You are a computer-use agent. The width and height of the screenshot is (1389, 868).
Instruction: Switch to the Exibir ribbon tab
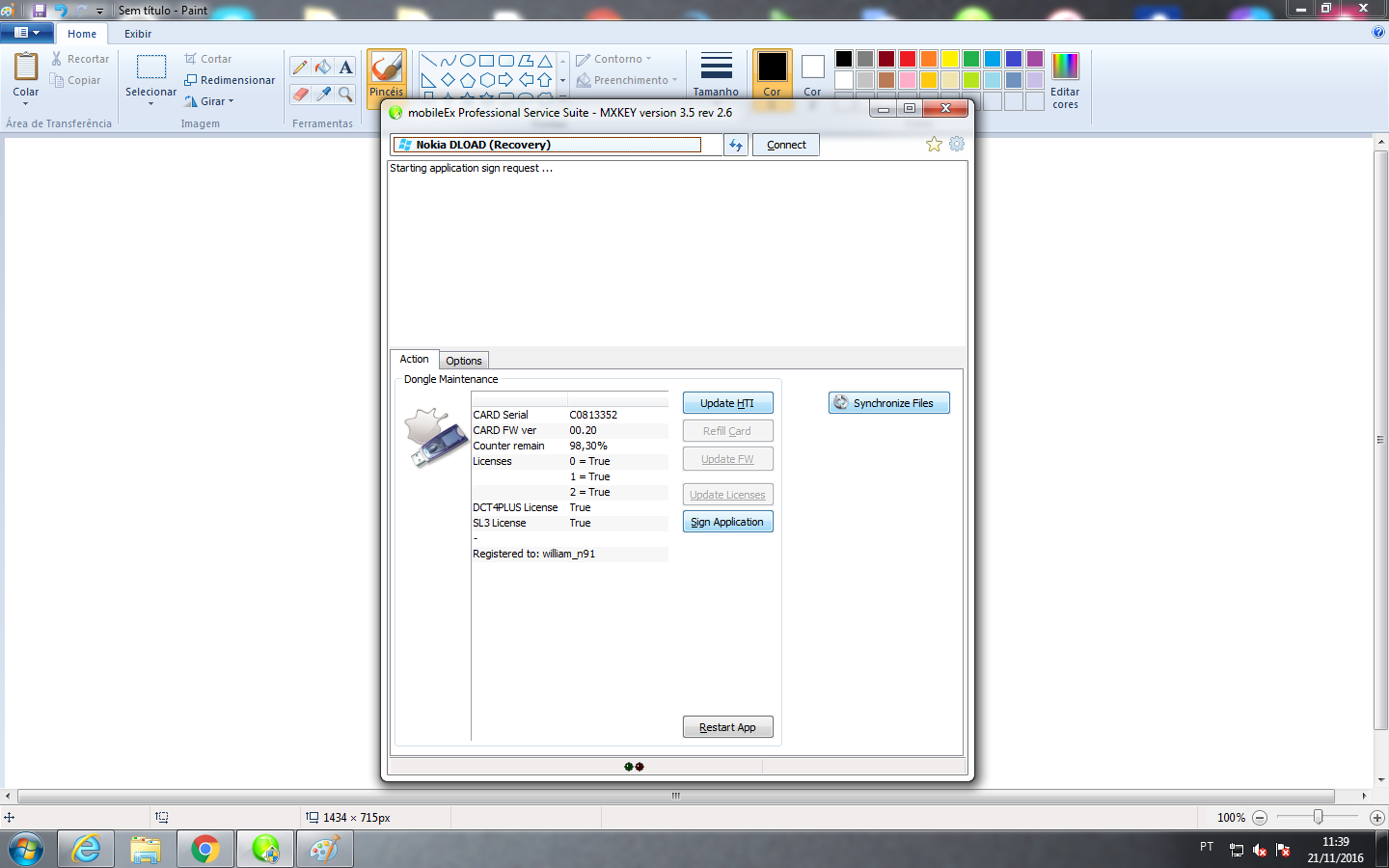coord(138,34)
